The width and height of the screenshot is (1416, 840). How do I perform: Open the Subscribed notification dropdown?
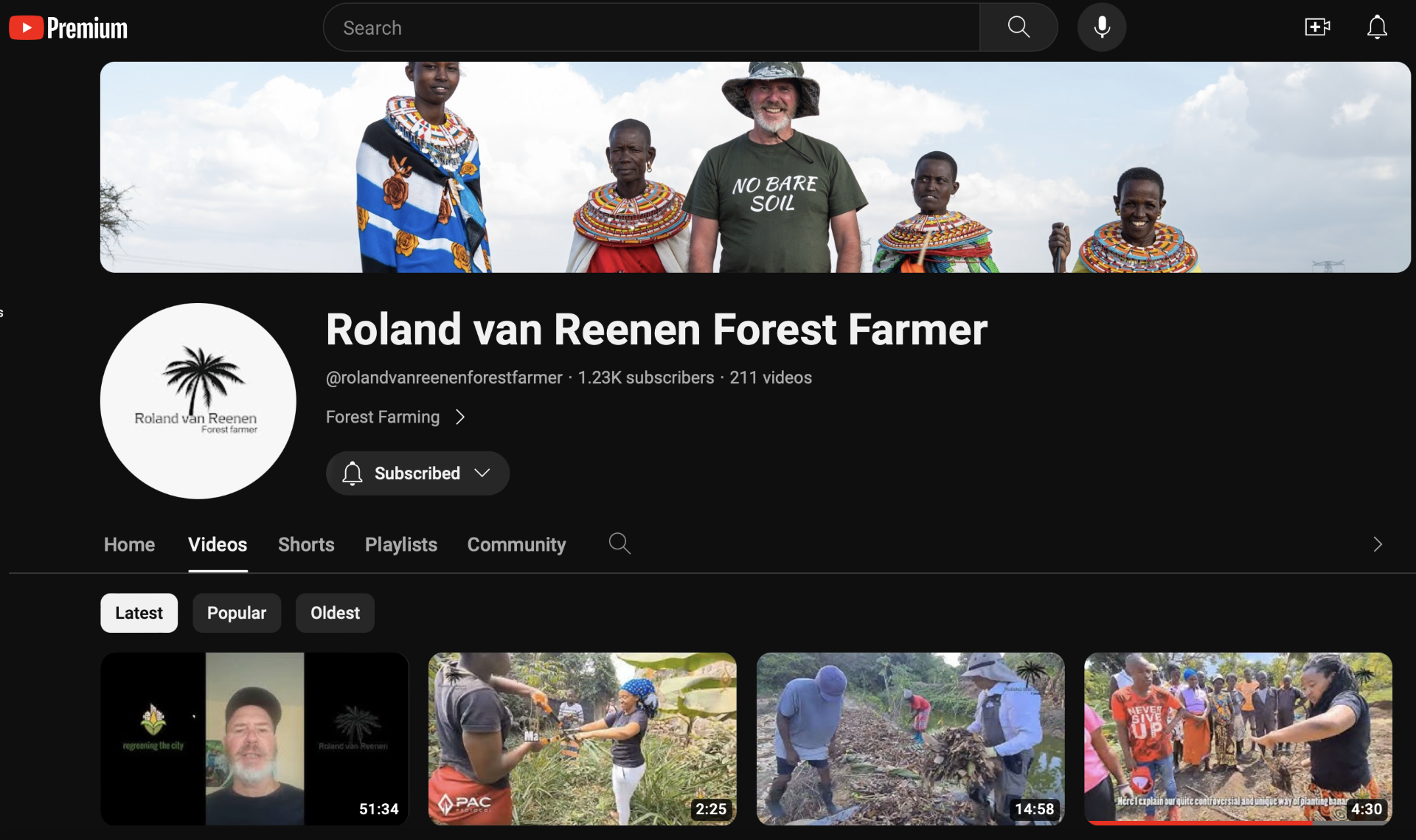tap(417, 473)
